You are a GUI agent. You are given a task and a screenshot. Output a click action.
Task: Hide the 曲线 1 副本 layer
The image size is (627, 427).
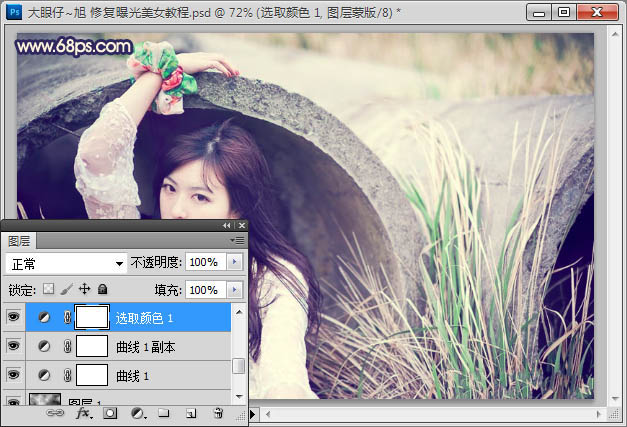click(14, 345)
